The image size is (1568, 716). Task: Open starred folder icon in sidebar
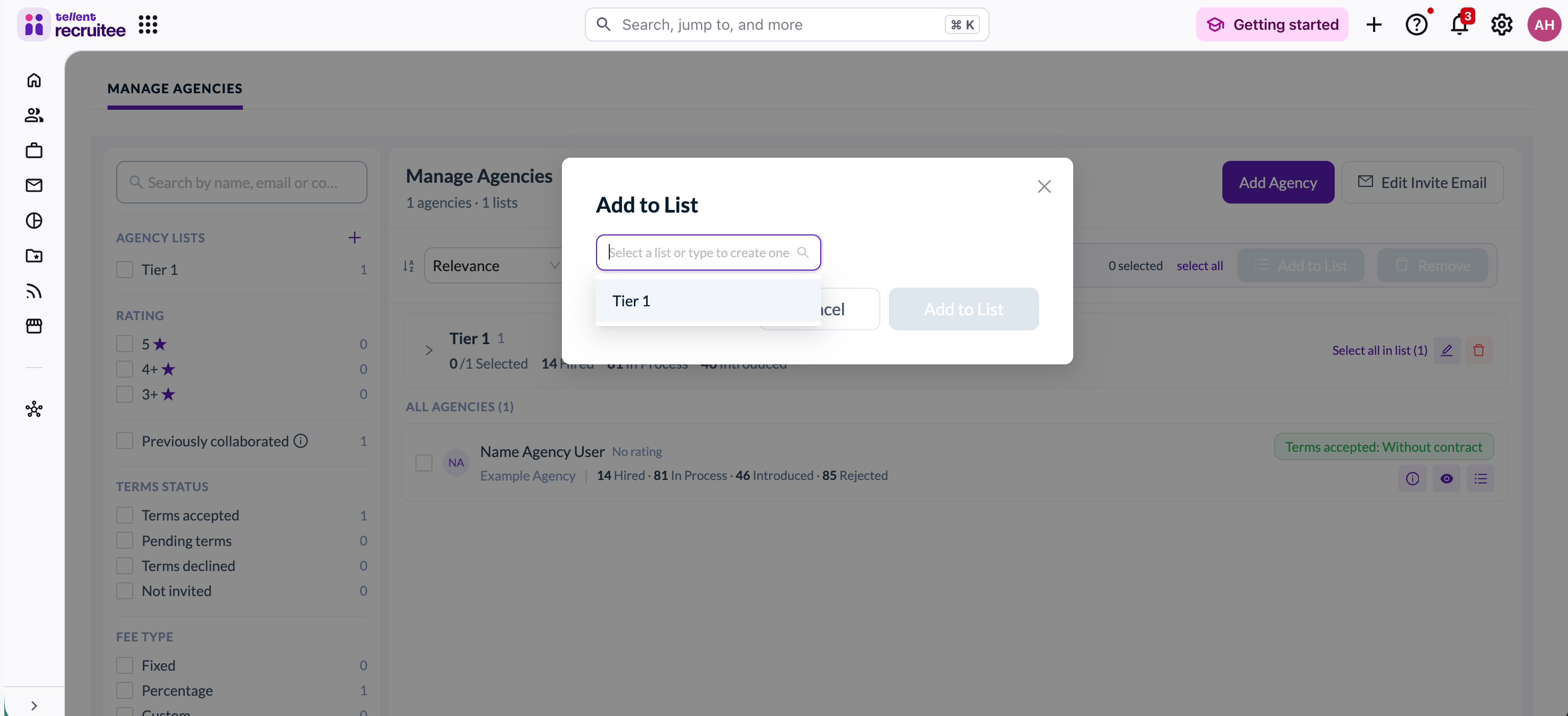click(34, 256)
